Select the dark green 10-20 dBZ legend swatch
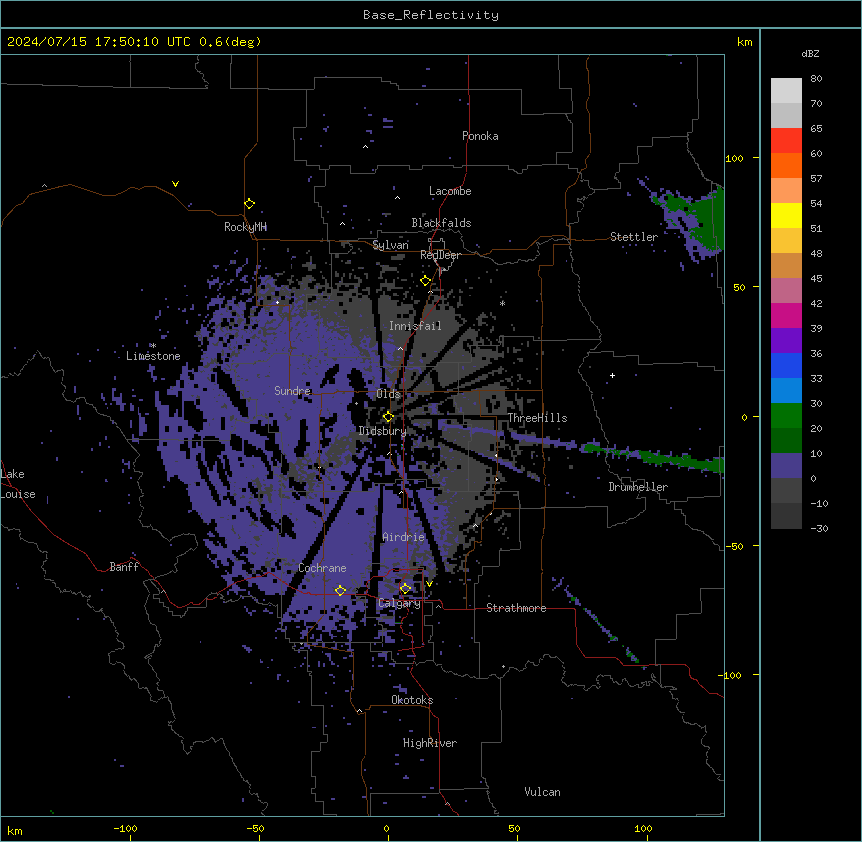The image size is (862, 842). coord(786,441)
